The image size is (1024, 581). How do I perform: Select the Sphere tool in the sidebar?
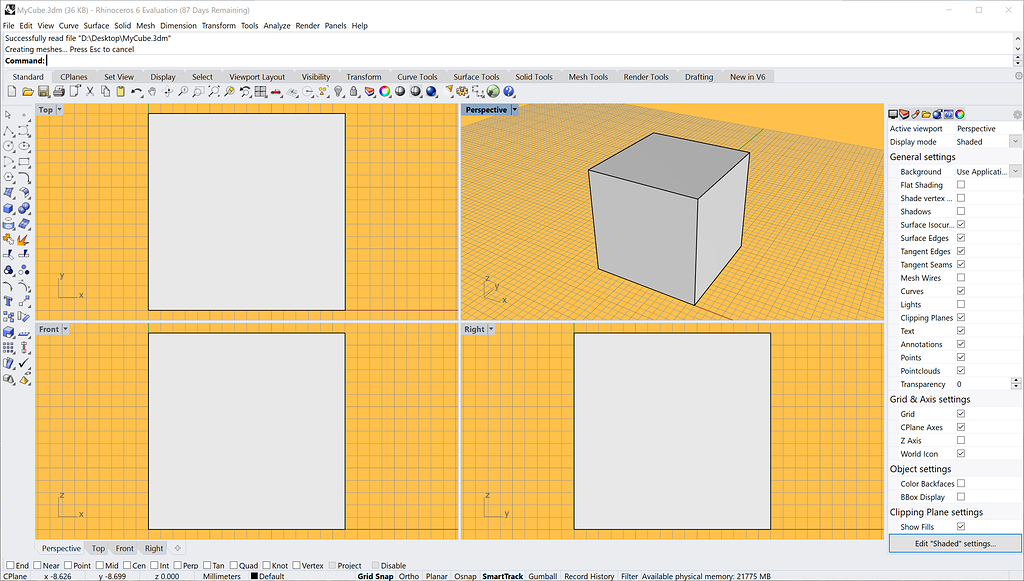click(24, 209)
